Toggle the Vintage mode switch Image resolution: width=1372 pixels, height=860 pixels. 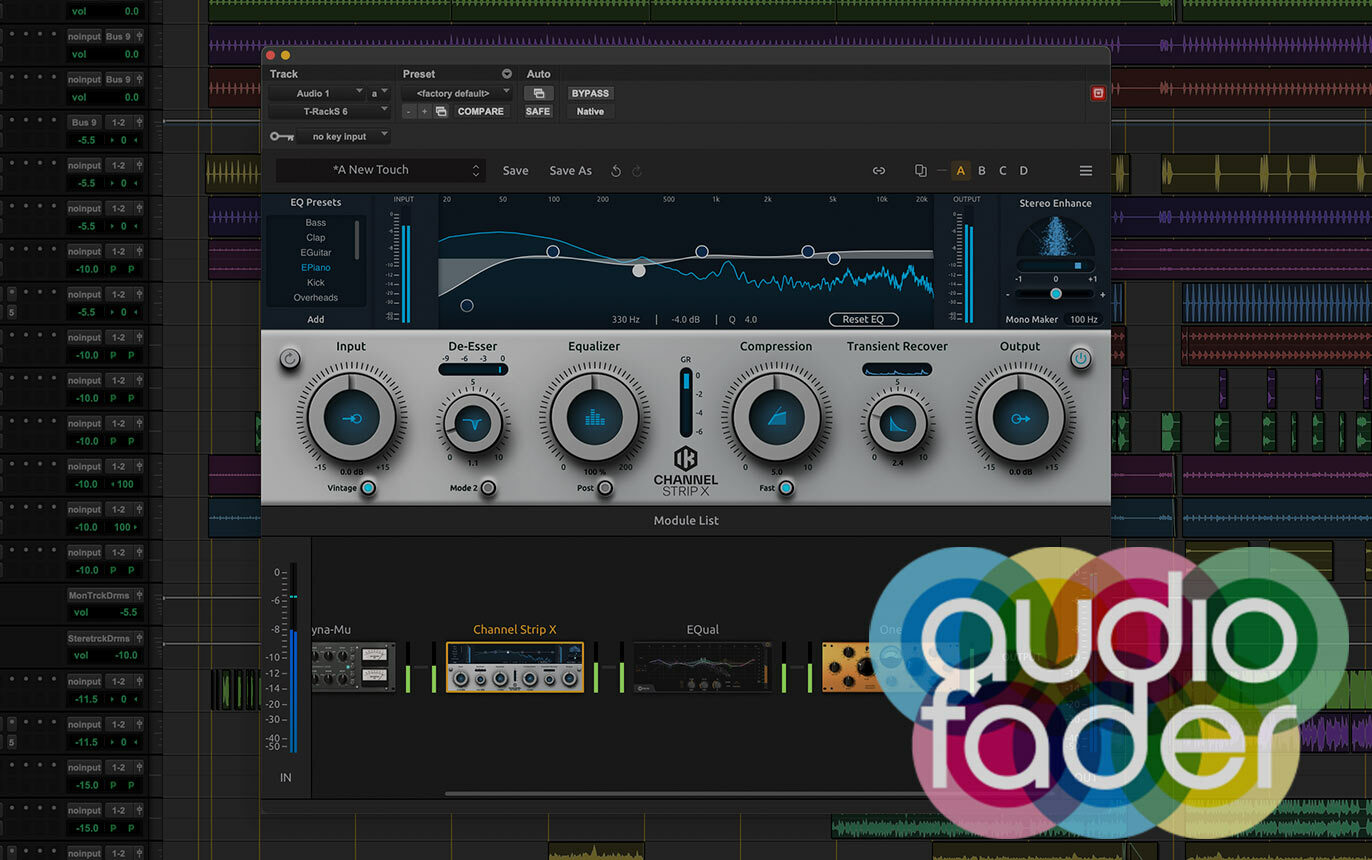click(x=368, y=488)
